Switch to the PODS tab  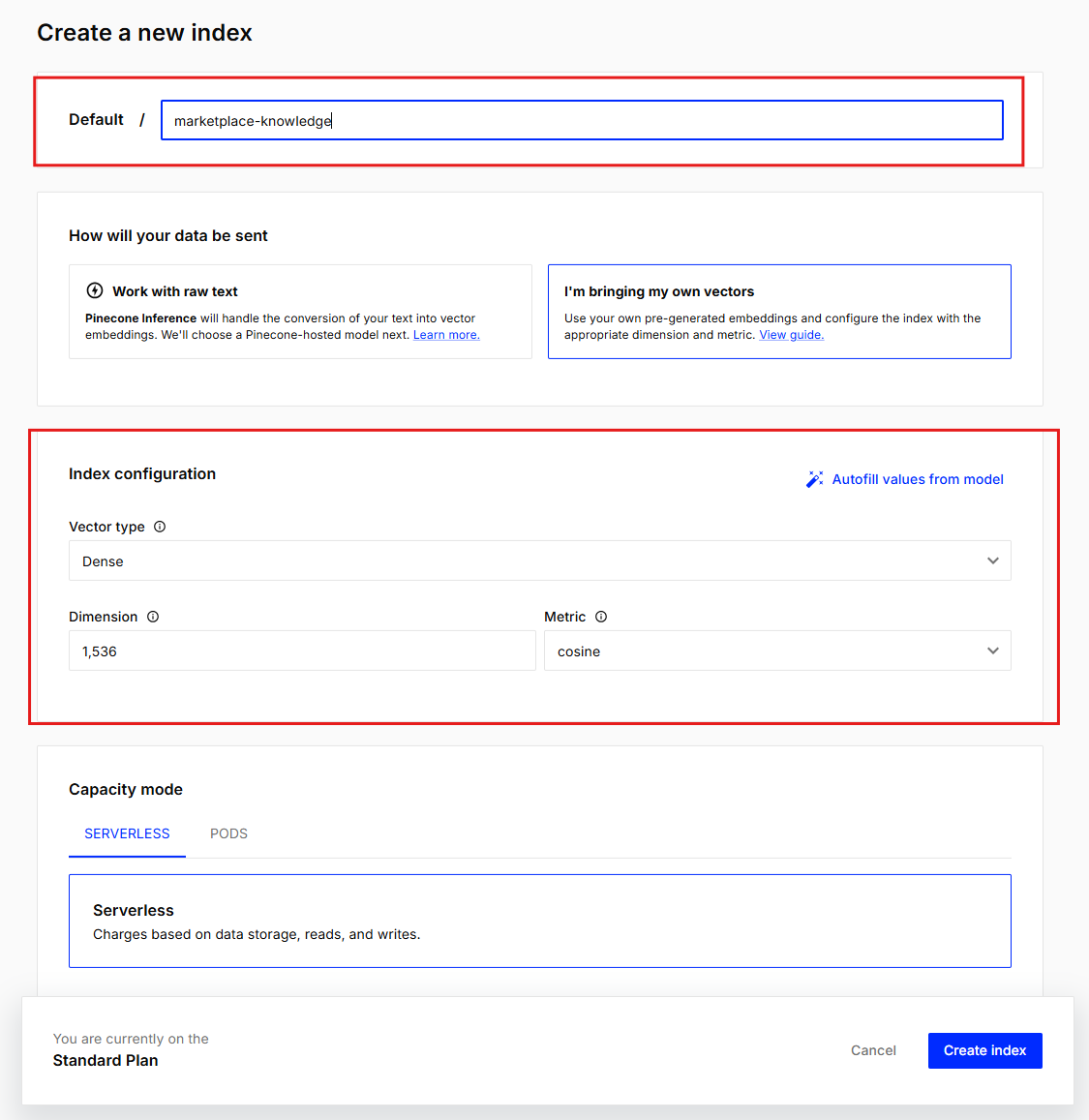coord(228,833)
